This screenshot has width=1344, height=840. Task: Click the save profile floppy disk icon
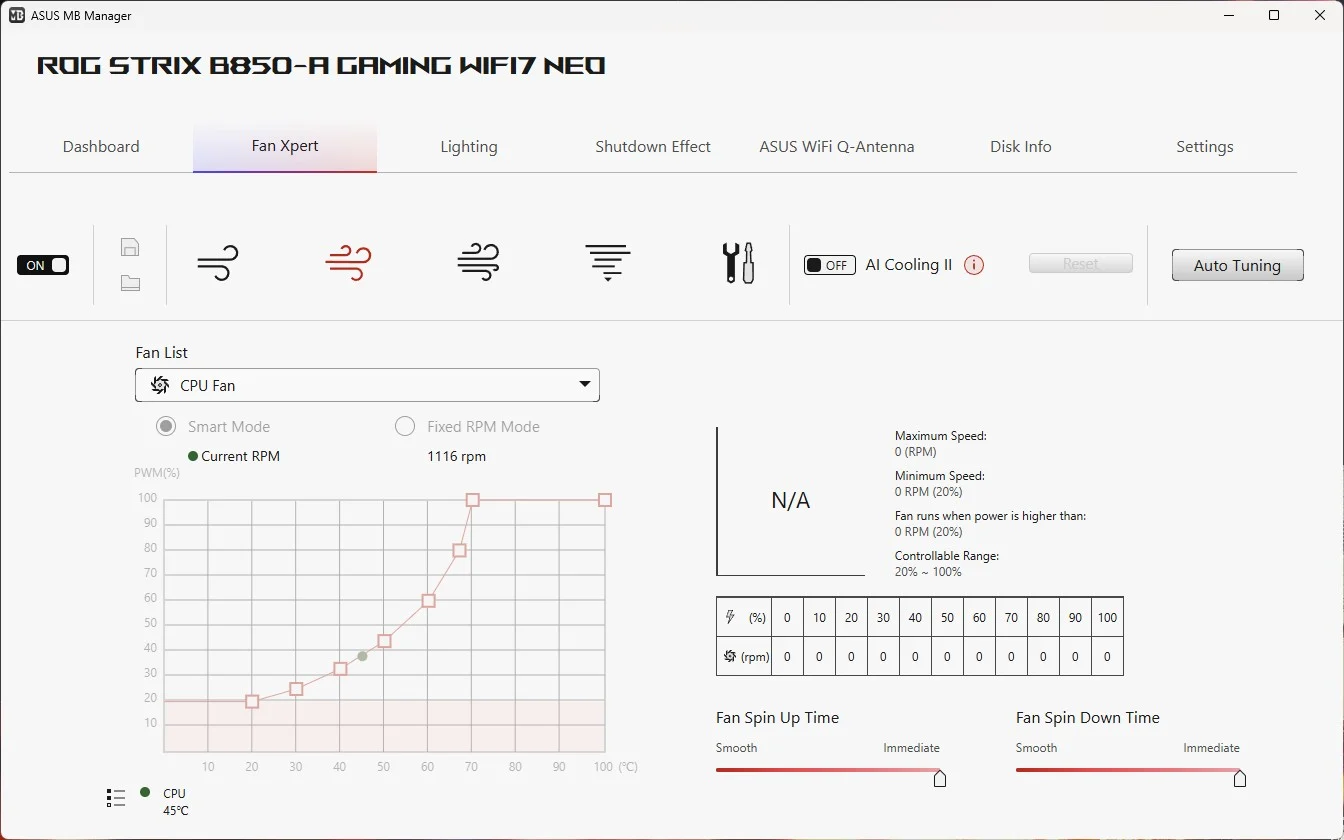pyautogui.click(x=130, y=247)
